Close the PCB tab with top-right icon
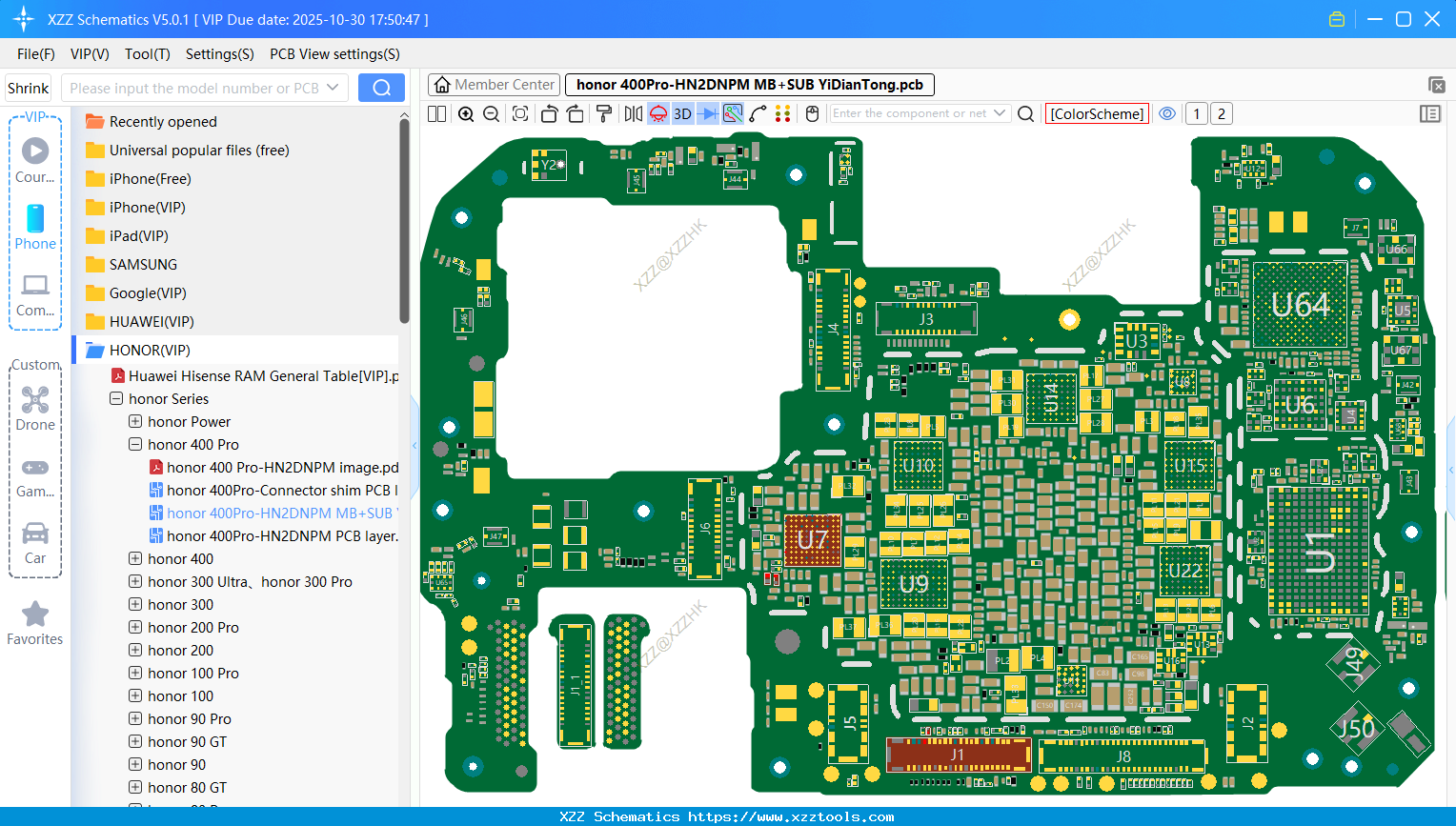The image size is (1456, 826). 1437,85
